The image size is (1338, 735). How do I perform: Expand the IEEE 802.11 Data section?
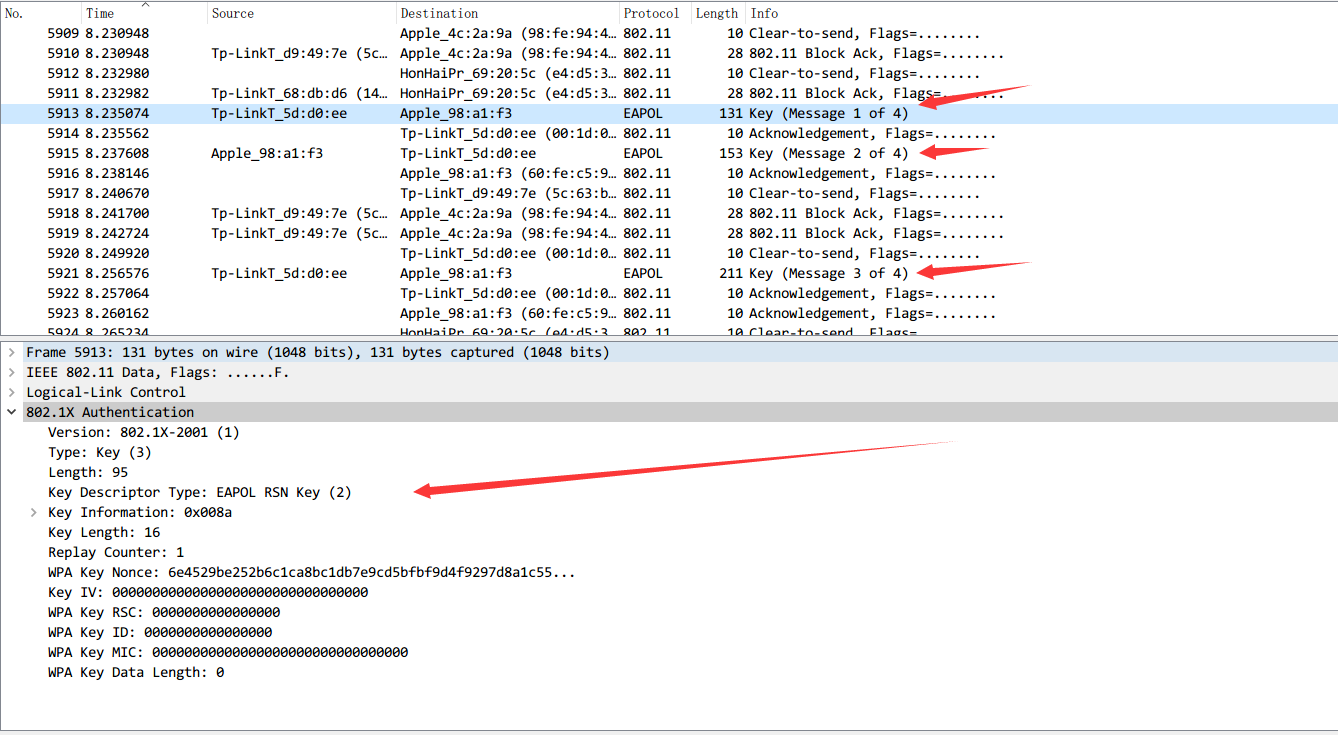point(11,372)
